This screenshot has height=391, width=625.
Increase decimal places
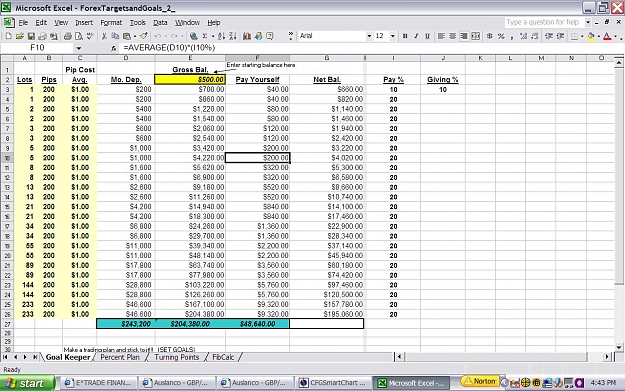523,36
